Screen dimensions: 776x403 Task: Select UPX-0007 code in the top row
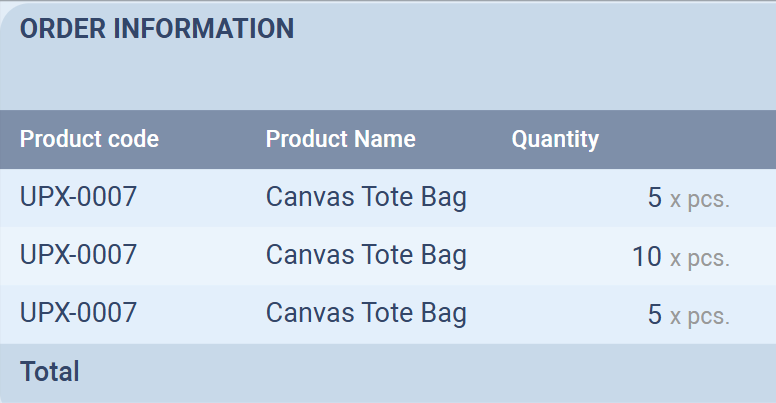78,198
